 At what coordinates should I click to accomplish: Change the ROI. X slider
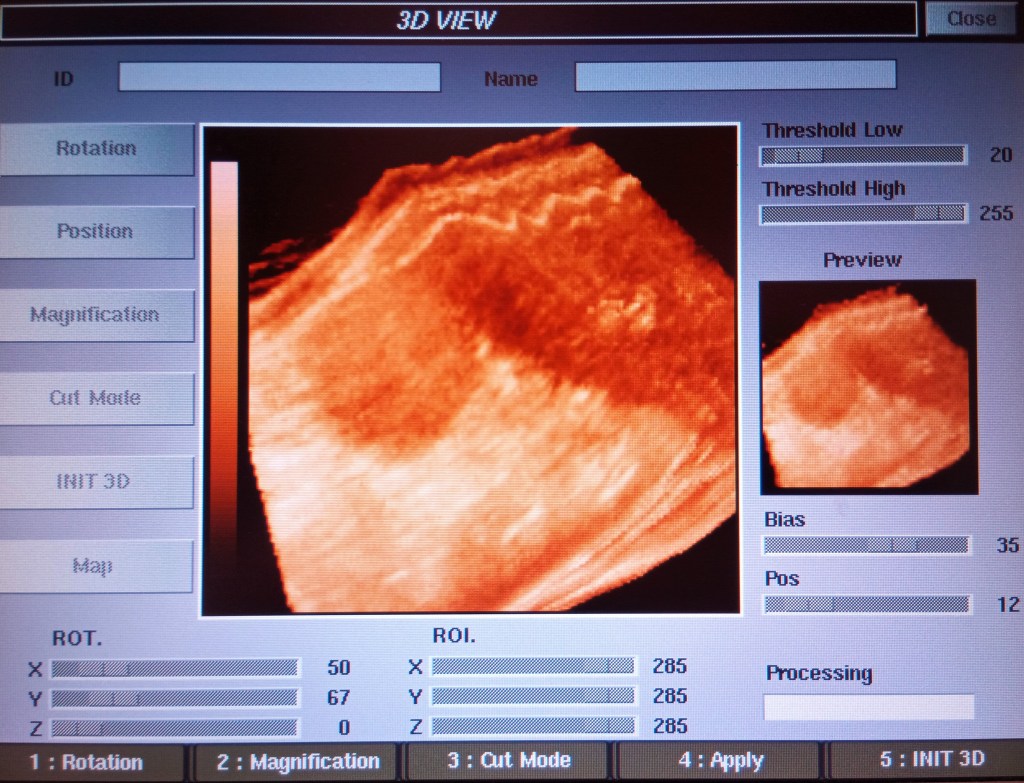(533, 666)
